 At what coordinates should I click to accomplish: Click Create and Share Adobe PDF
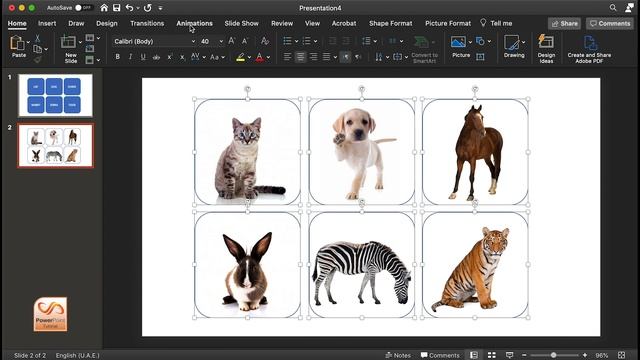point(589,49)
